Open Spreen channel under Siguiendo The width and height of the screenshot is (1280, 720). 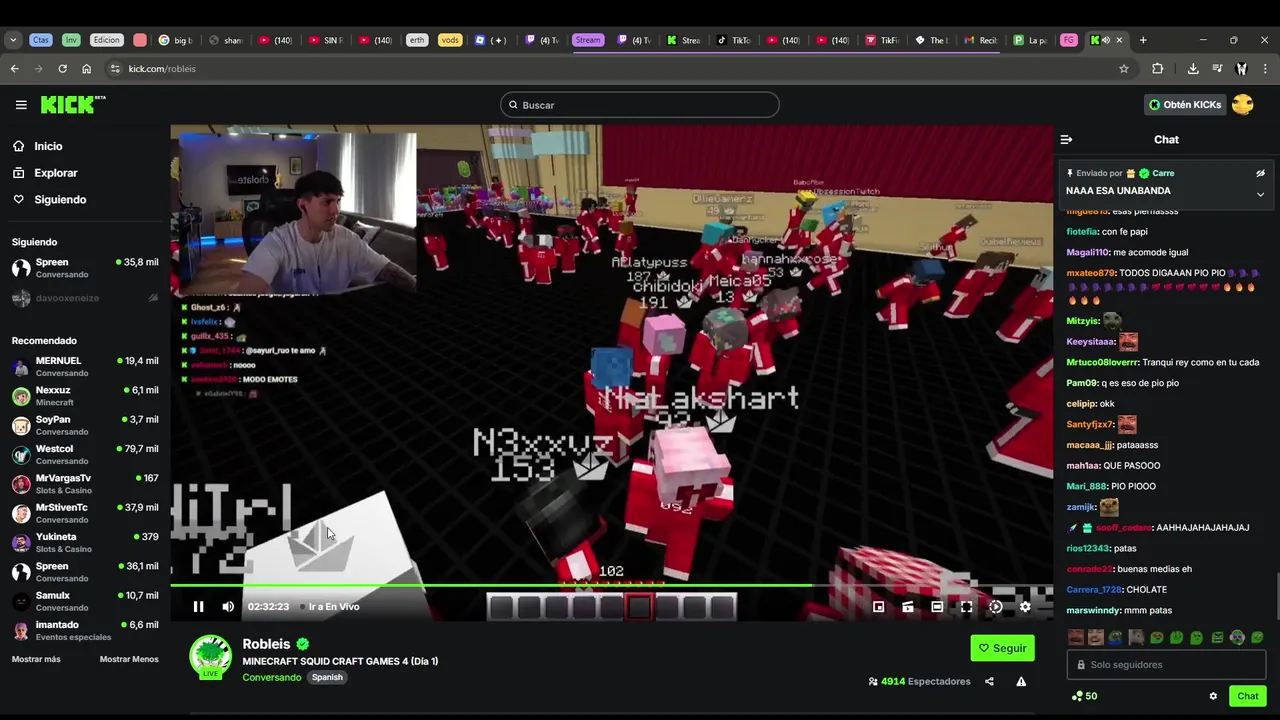click(85, 268)
